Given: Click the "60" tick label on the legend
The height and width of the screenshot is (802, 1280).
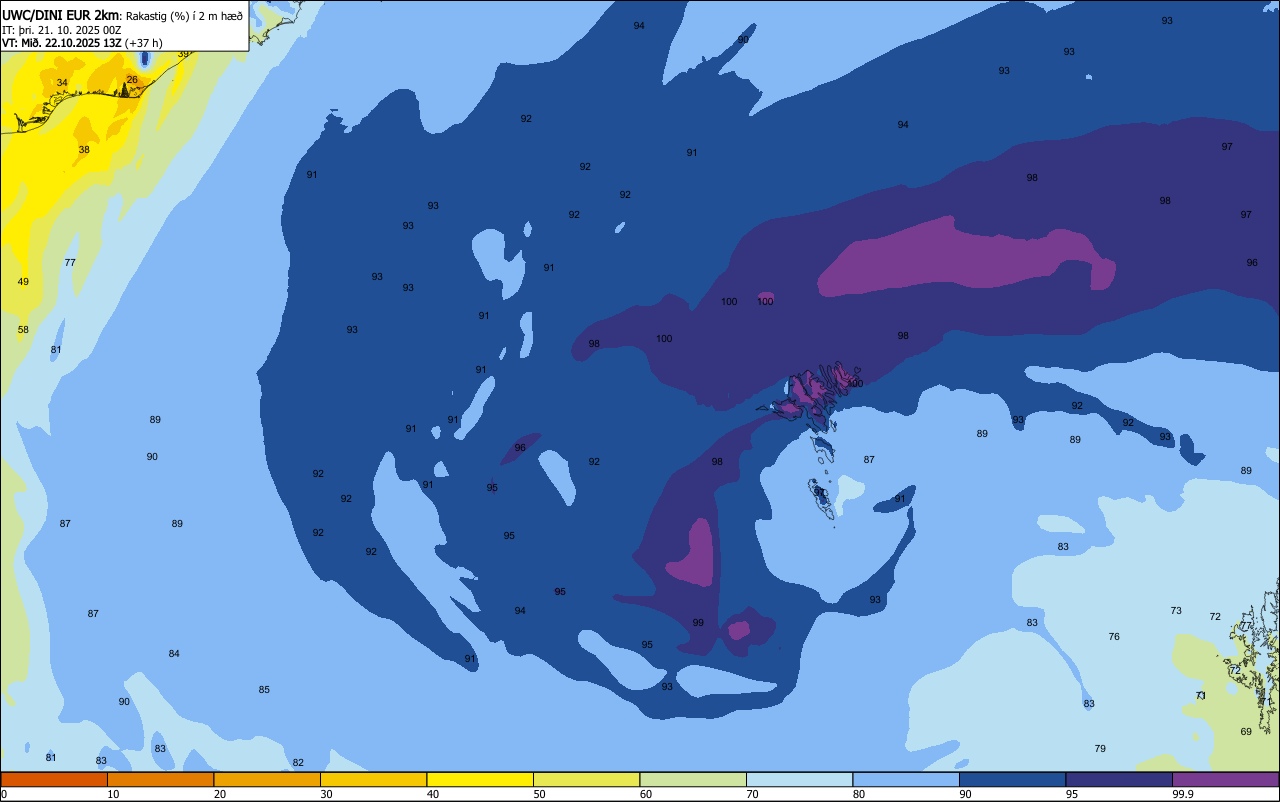Looking at the screenshot, I should [646, 794].
